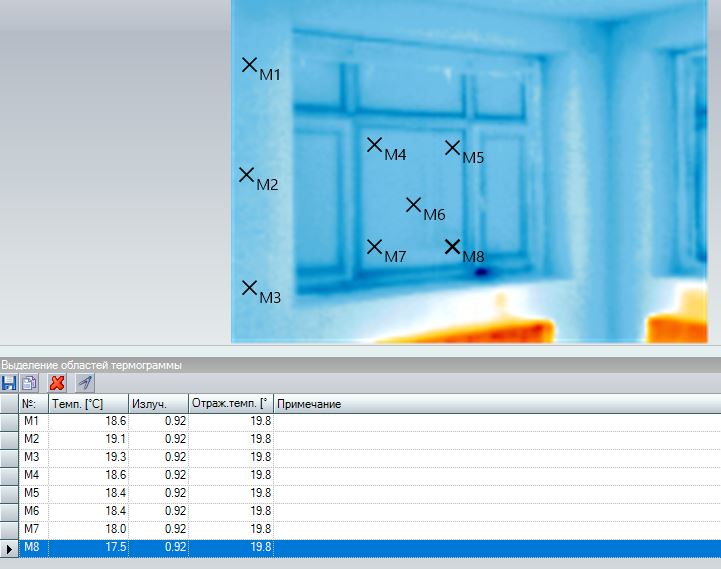This screenshot has width=721, height=569.
Task: Select the M8 cross marker on thermogram
Action: click(x=452, y=246)
